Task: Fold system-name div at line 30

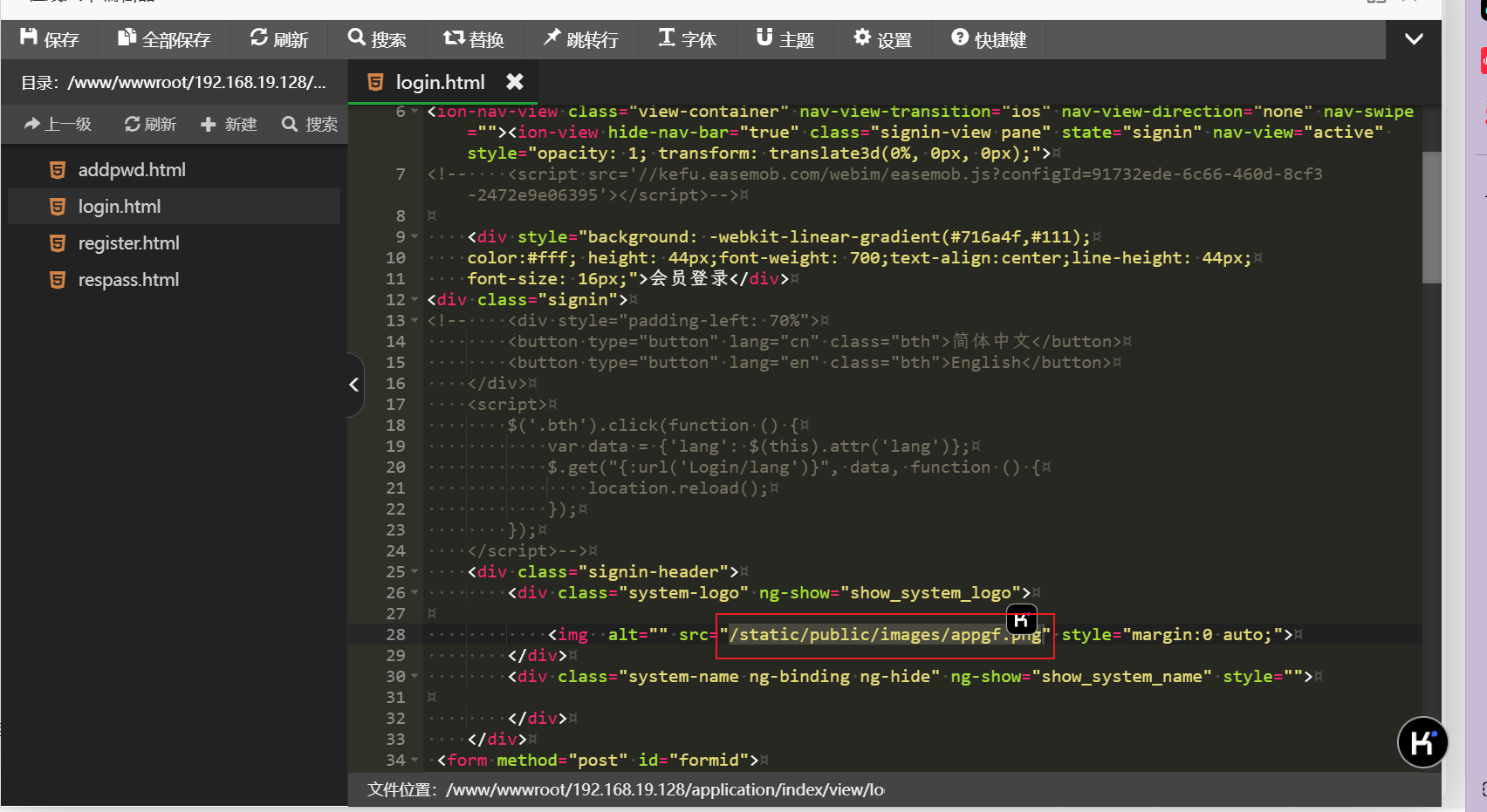Action: pyautogui.click(x=415, y=677)
